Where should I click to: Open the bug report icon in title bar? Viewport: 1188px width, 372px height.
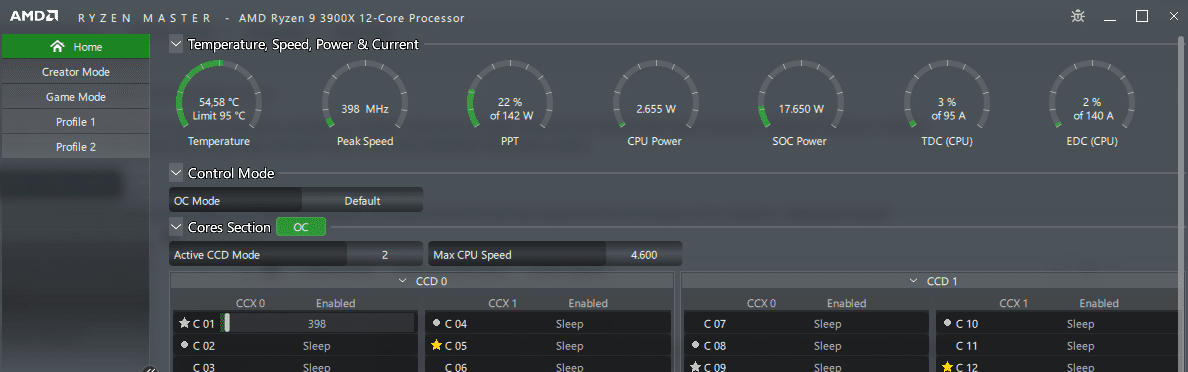1077,16
